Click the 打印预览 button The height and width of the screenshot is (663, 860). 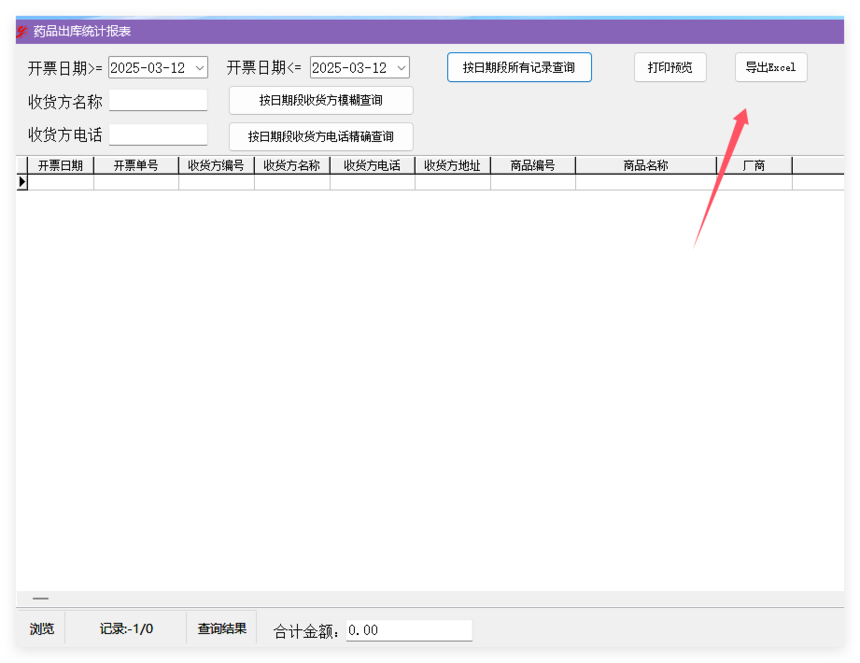point(670,67)
